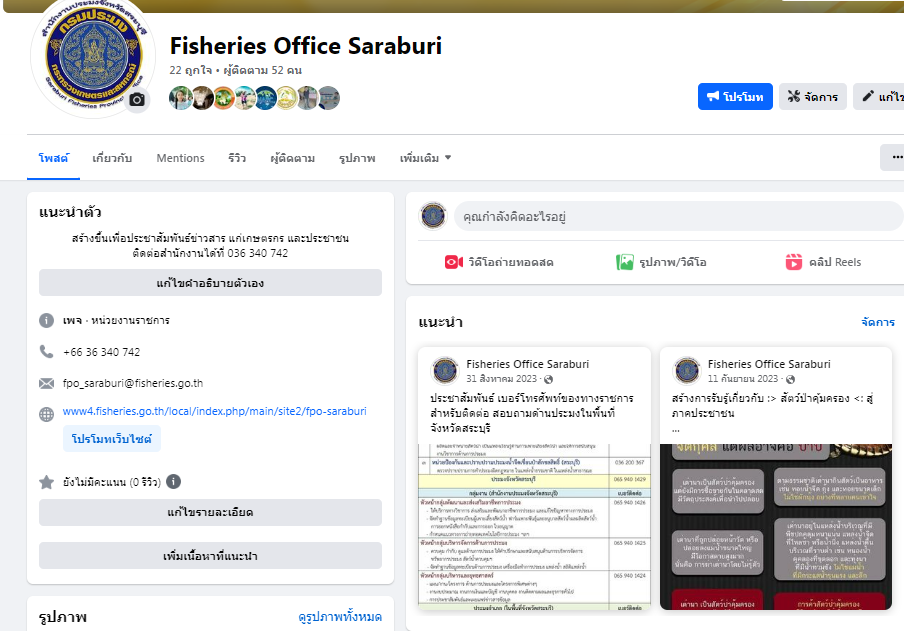The image size is (904, 631).
Task: Click the camera icon on profile picture
Action: (137, 100)
